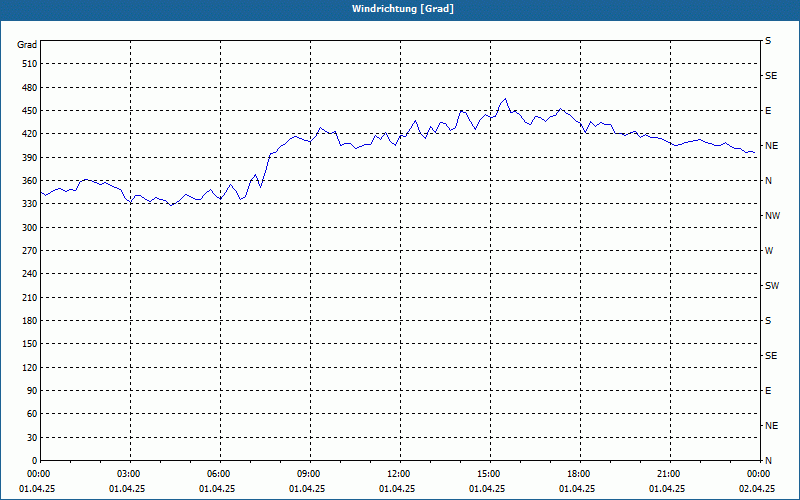The height and width of the screenshot is (500, 800).
Task: Click the N compass label beside 360 gridline
Action: pos(768,181)
